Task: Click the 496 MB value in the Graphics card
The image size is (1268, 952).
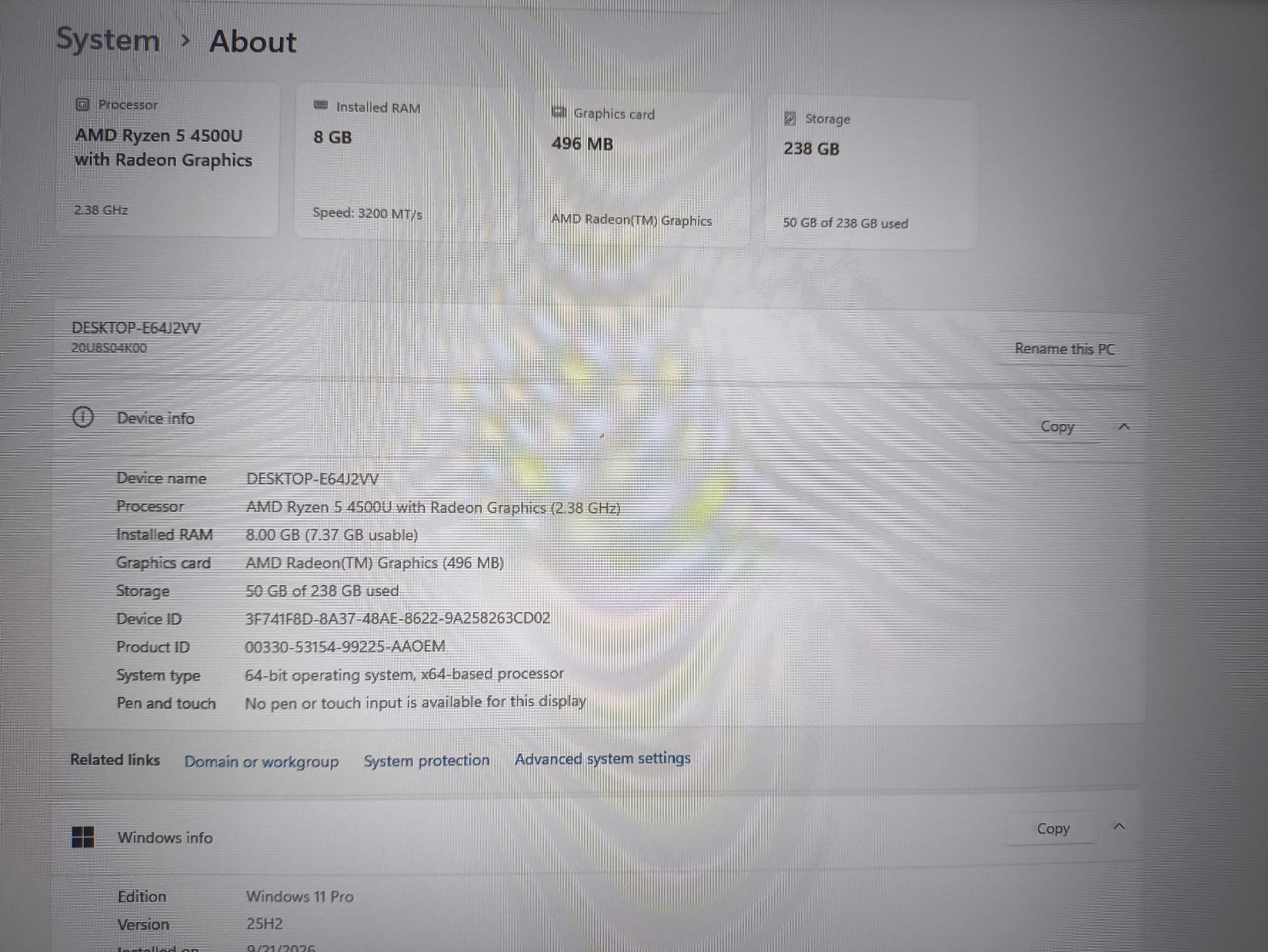Action: pos(582,143)
